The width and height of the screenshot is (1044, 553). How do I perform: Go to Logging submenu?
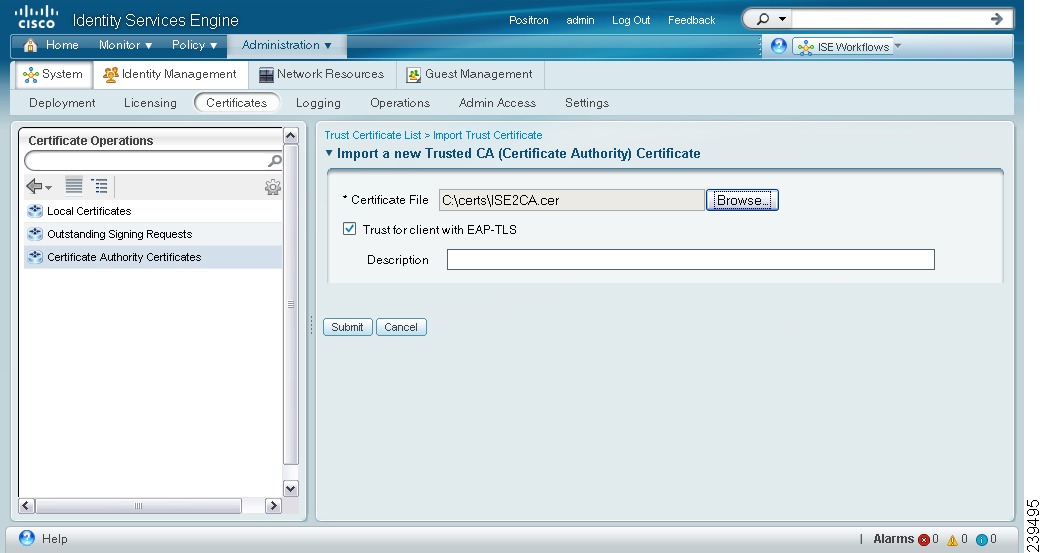point(318,103)
